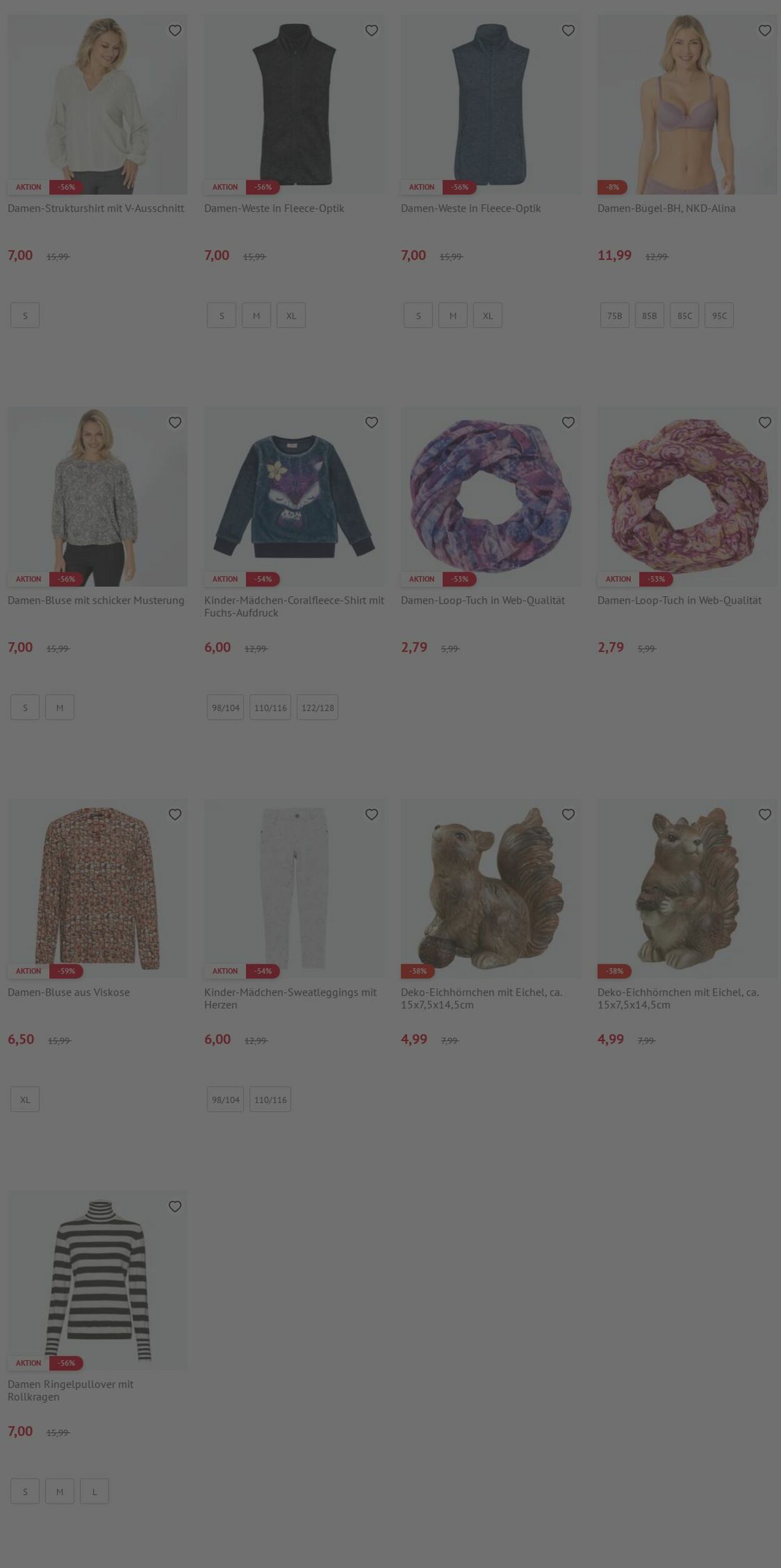
Task: Wishlist the Damen-Bluse mit schicker Musterung
Action: point(175,422)
